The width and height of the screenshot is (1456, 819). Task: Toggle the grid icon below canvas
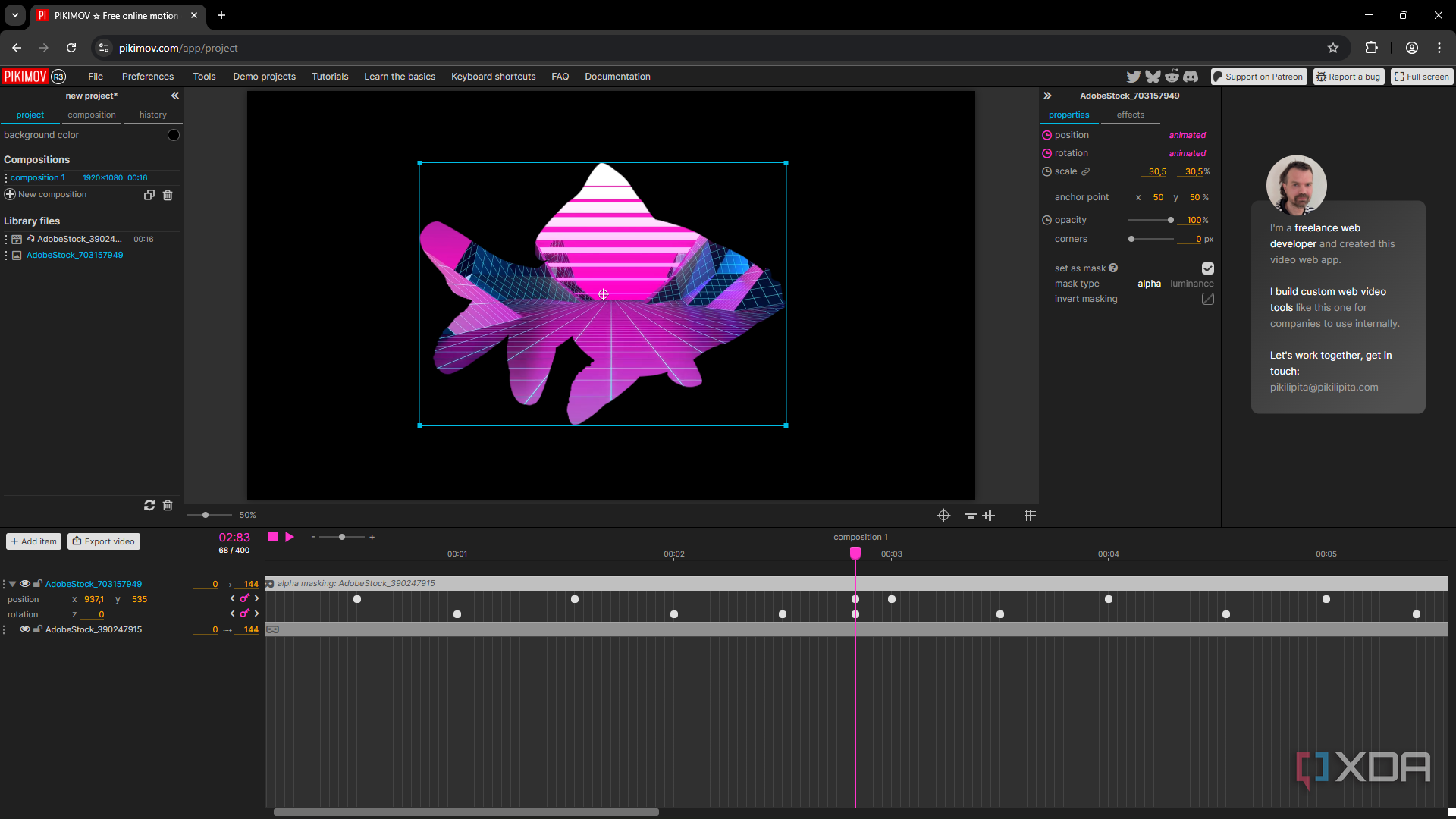tap(1030, 515)
